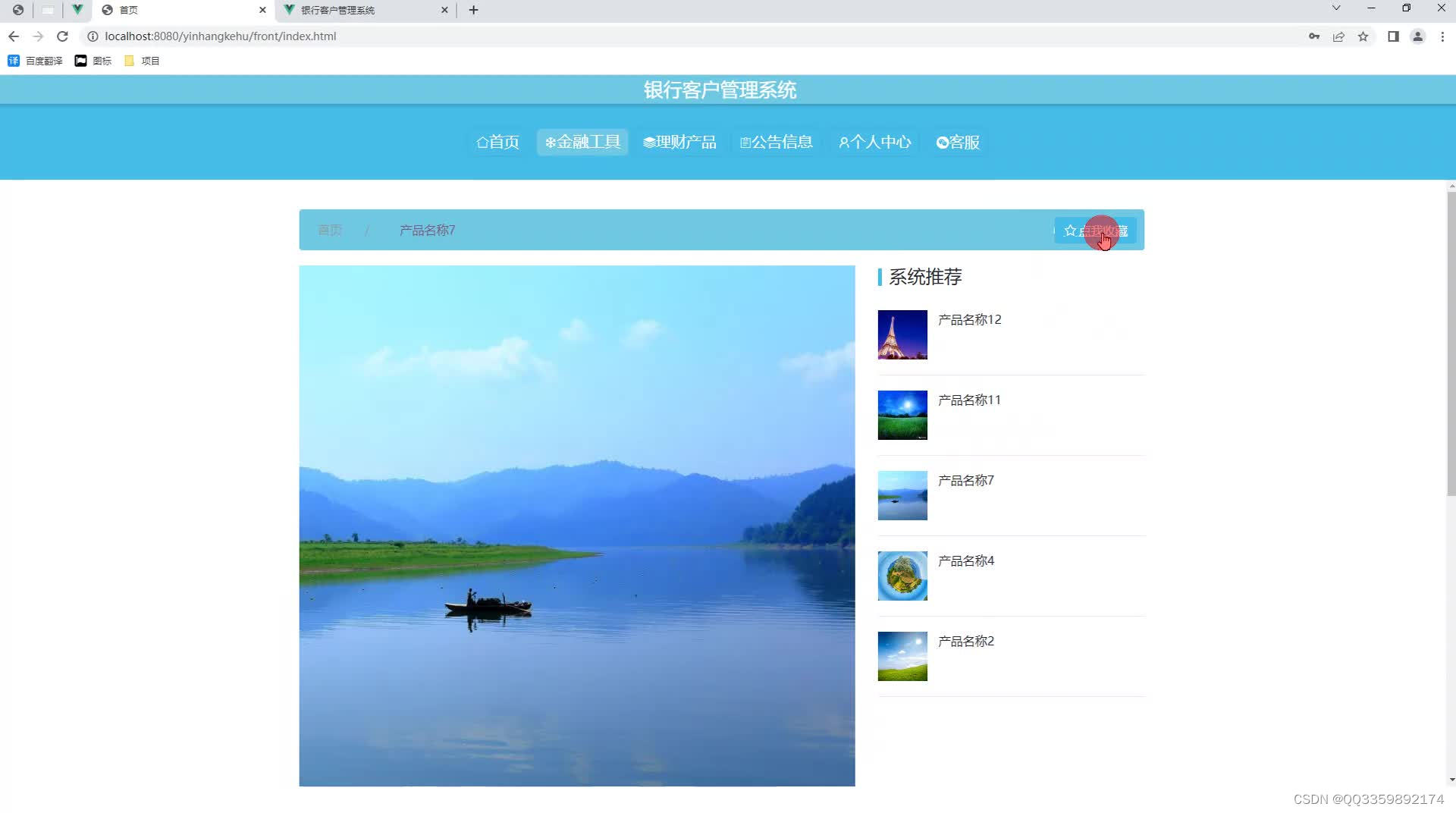This screenshot has height=813, width=1456.
Task: Select 产品名称12 recommendation title
Action: pyautogui.click(x=969, y=319)
